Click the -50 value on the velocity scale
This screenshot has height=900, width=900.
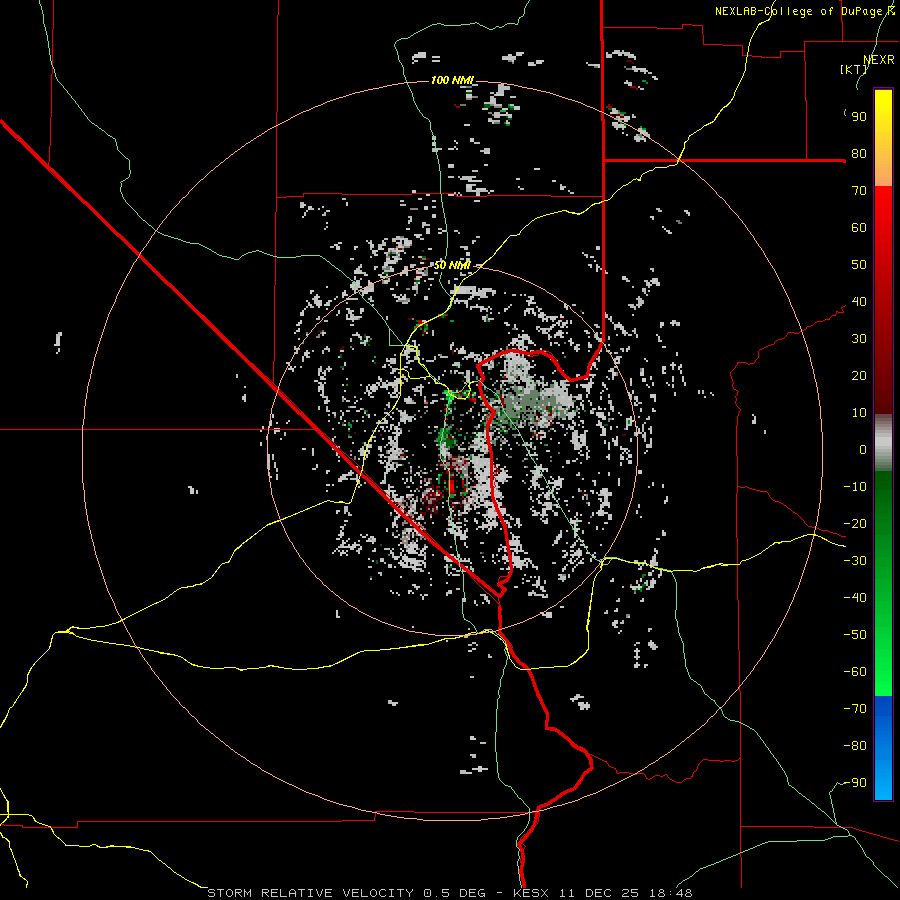coord(855,635)
